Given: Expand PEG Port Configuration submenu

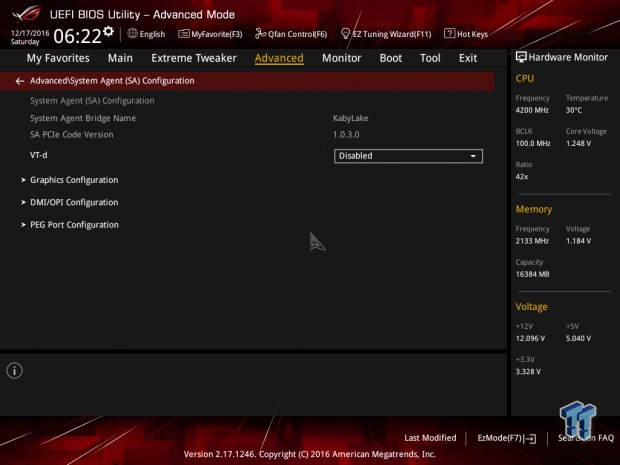Looking at the screenshot, I should (74, 225).
